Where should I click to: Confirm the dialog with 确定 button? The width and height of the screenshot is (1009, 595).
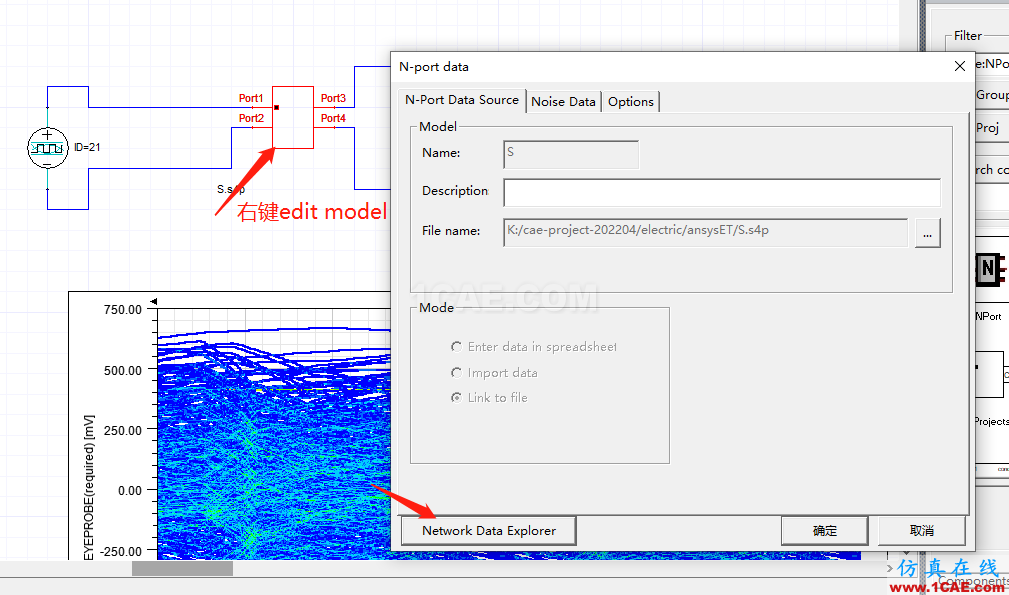[x=824, y=531]
